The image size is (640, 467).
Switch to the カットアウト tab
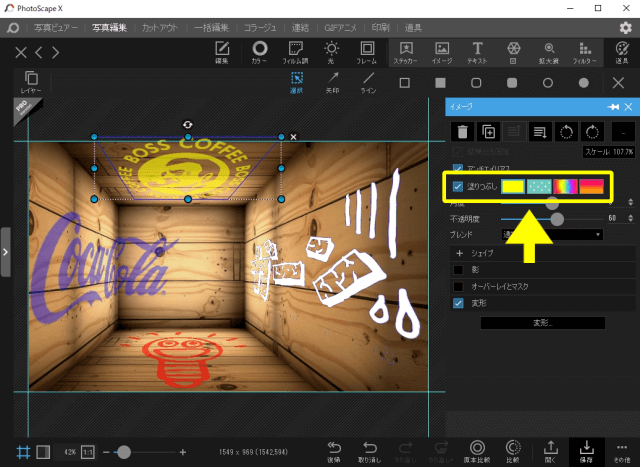160,28
